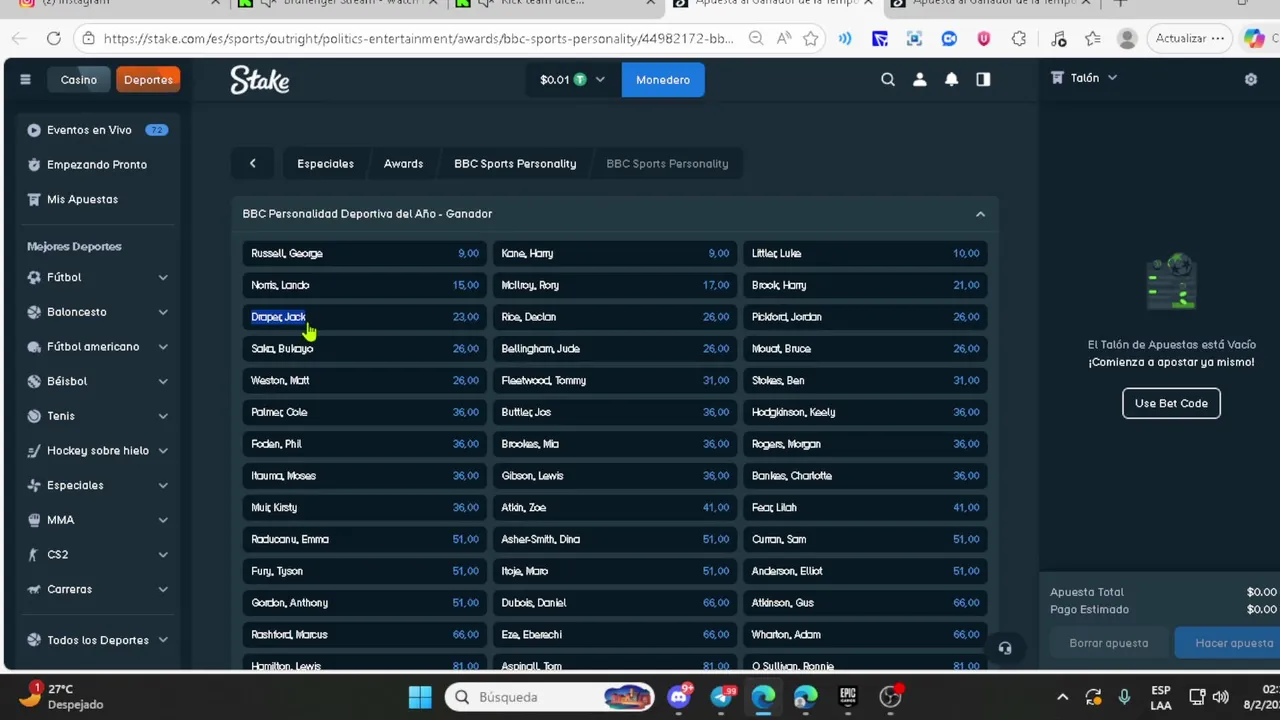
Task: Open browser extensions puzzle icon
Action: click(1019, 39)
